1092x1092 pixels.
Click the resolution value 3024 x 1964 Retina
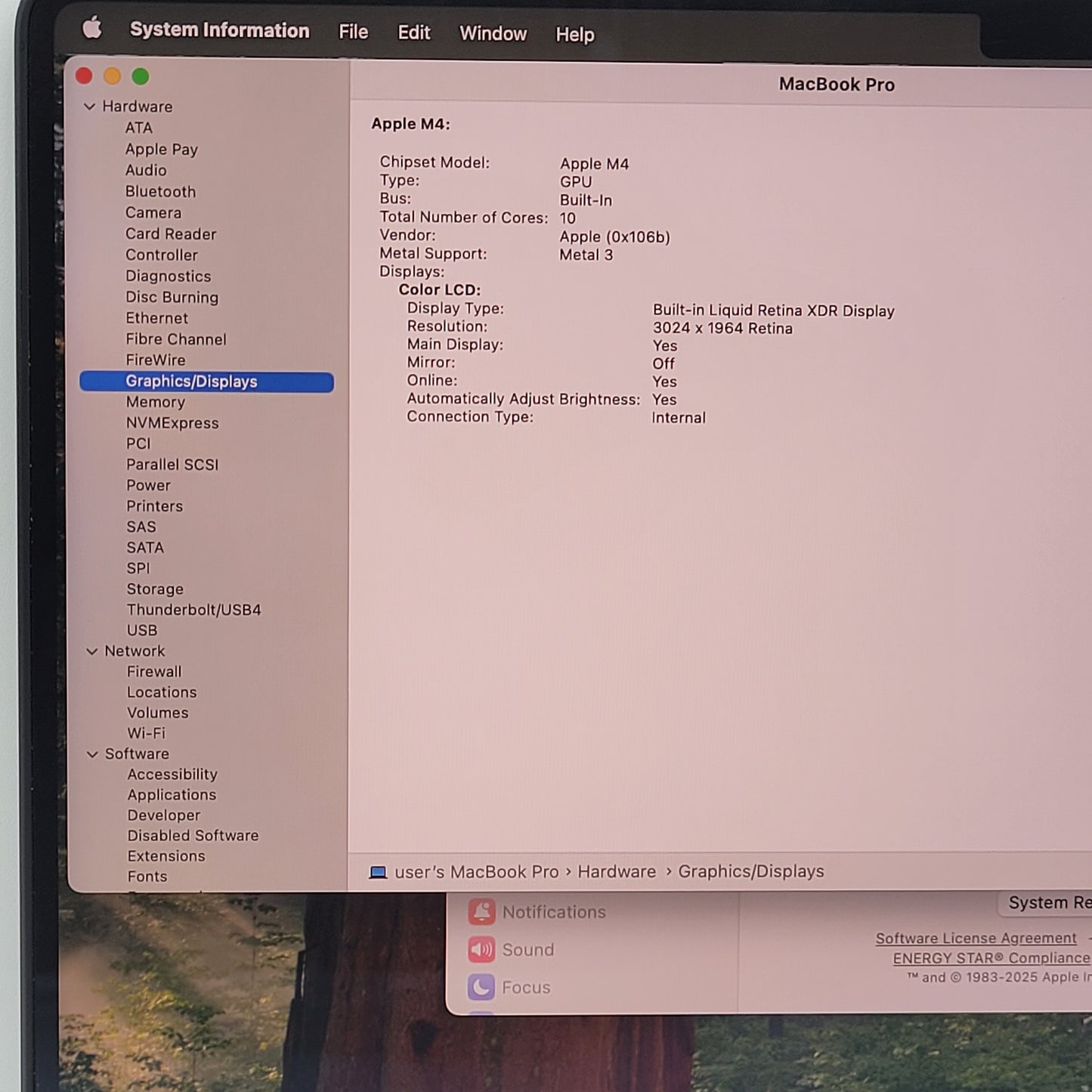click(722, 328)
